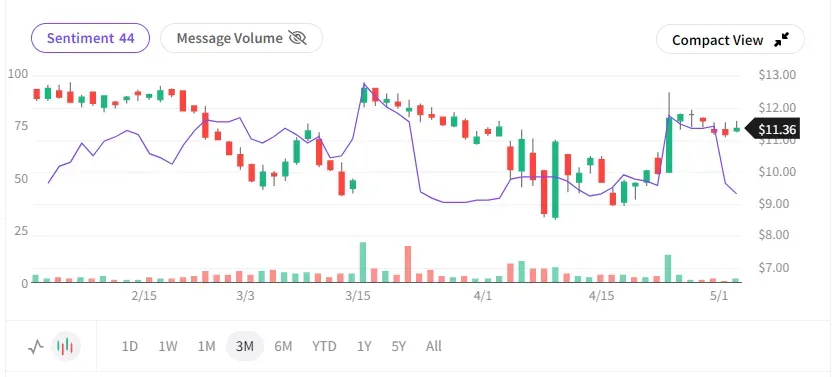This screenshot has height=377, width=836.
Task: Switch to line chart icon
Action: (36, 347)
